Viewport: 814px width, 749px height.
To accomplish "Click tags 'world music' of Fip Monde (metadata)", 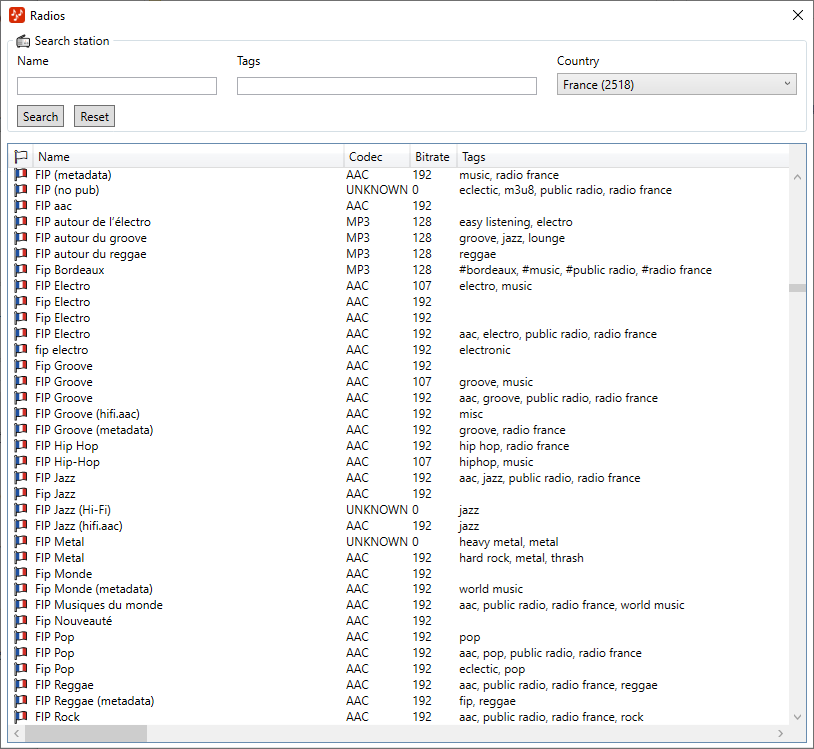I will coord(491,589).
